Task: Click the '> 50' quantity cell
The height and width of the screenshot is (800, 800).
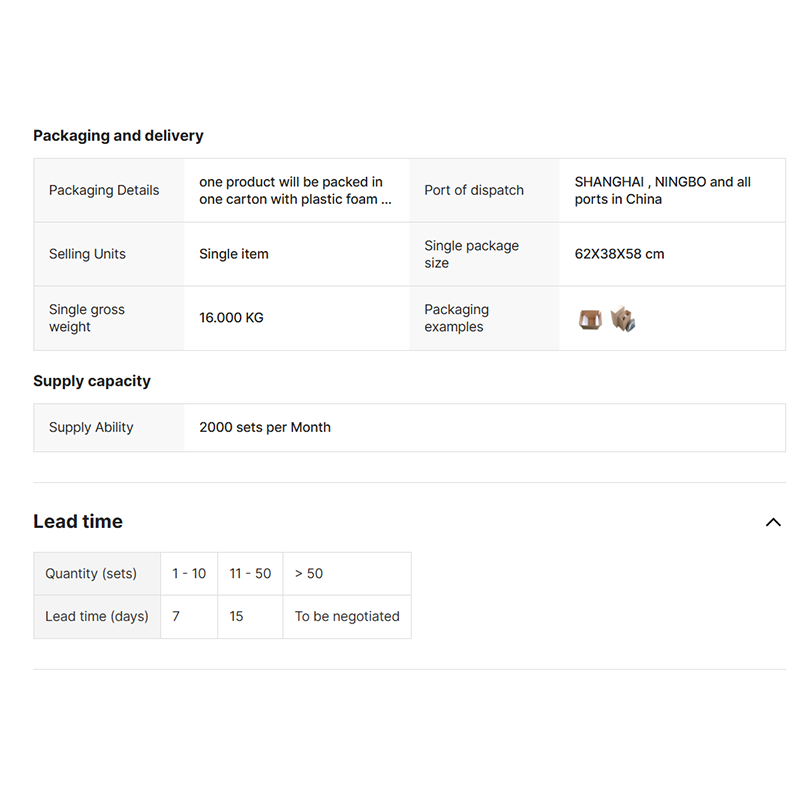Action: tap(309, 574)
